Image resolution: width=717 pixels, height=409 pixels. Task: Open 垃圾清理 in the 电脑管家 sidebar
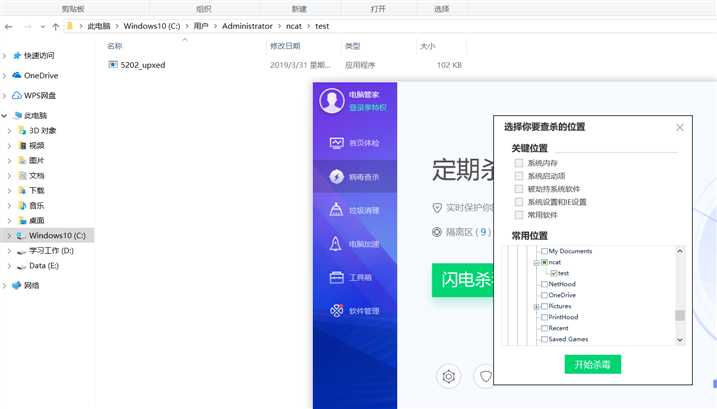(355, 210)
